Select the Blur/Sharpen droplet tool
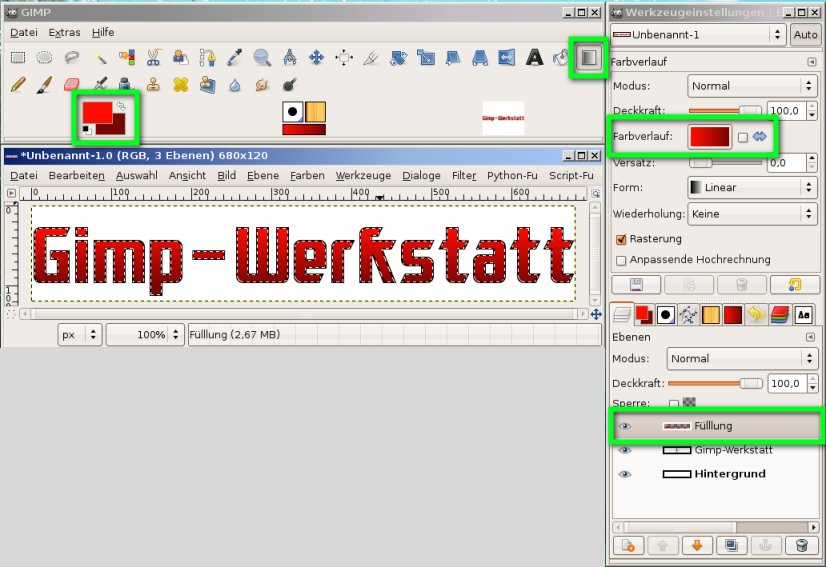Image resolution: width=826 pixels, height=567 pixels. (x=235, y=84)
